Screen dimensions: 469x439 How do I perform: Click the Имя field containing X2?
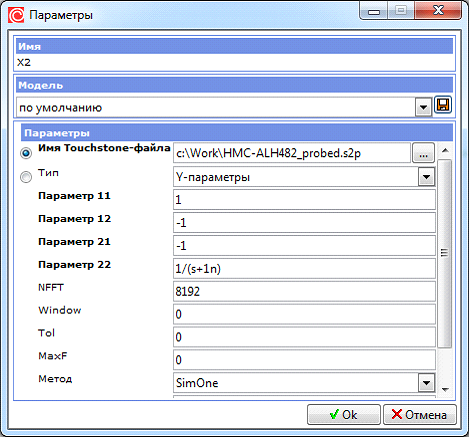click(234, 62)
